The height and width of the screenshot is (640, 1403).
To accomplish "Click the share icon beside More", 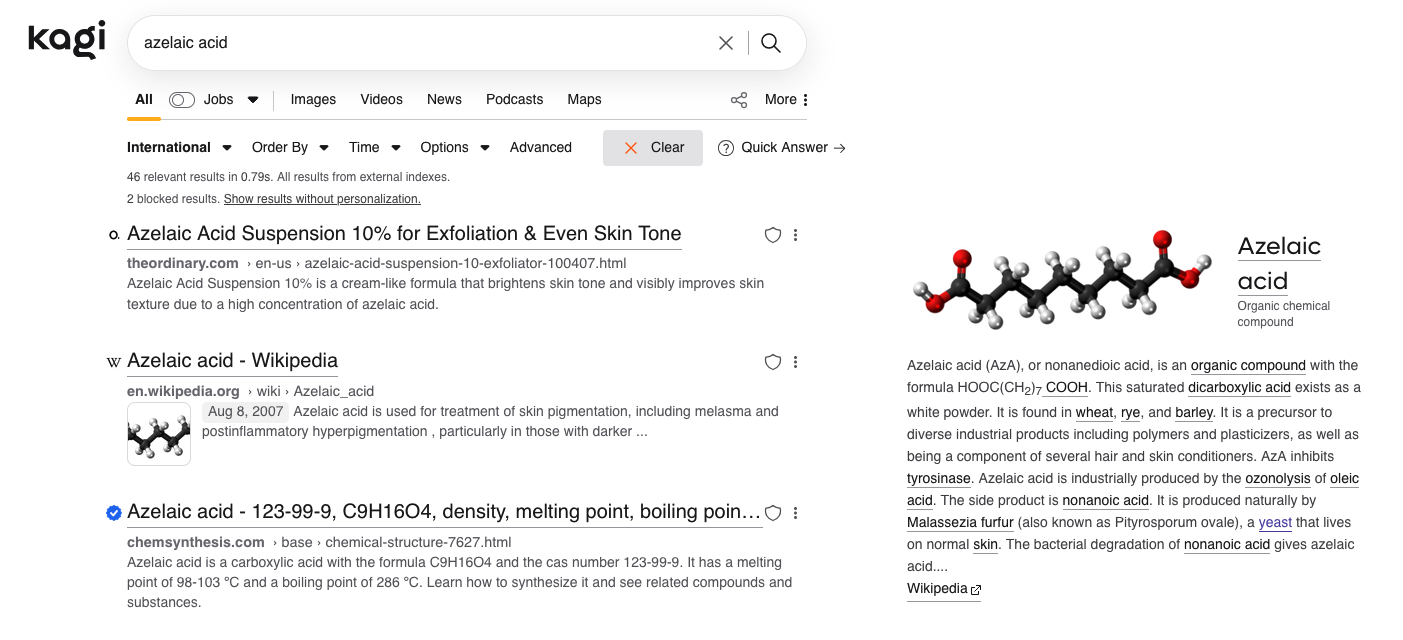I will 739,100.
